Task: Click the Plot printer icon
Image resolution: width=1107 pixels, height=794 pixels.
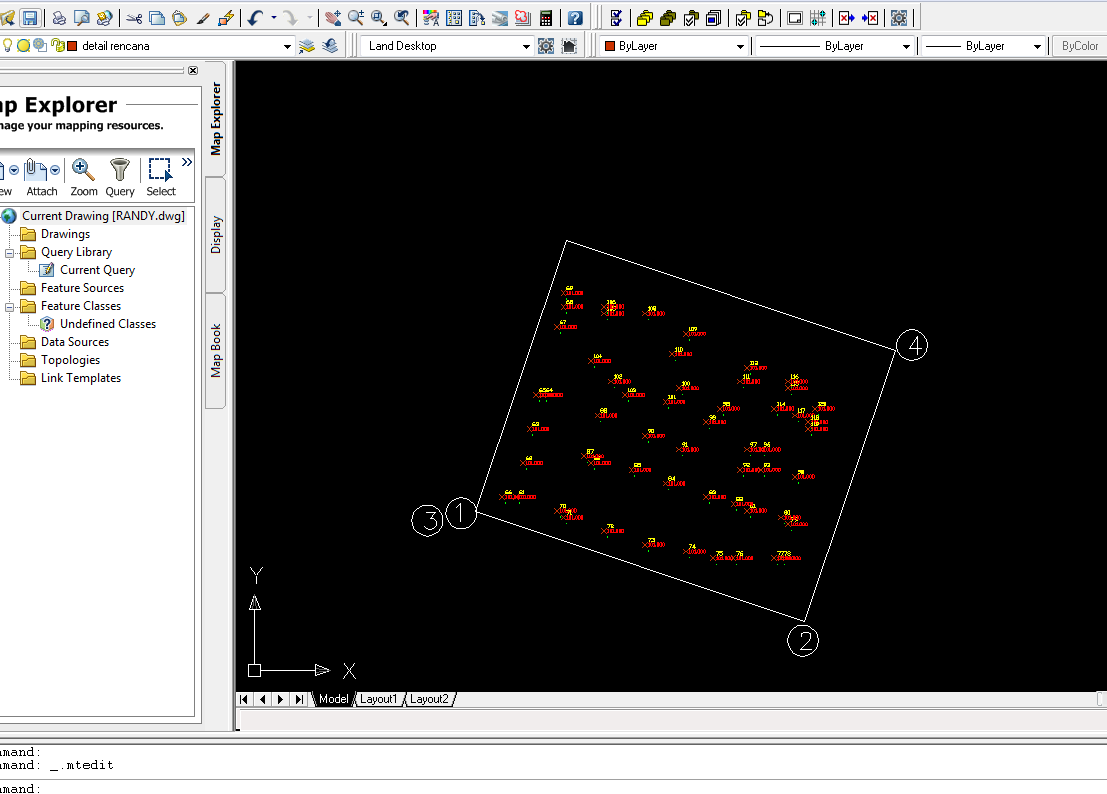Action: point(59,18)
